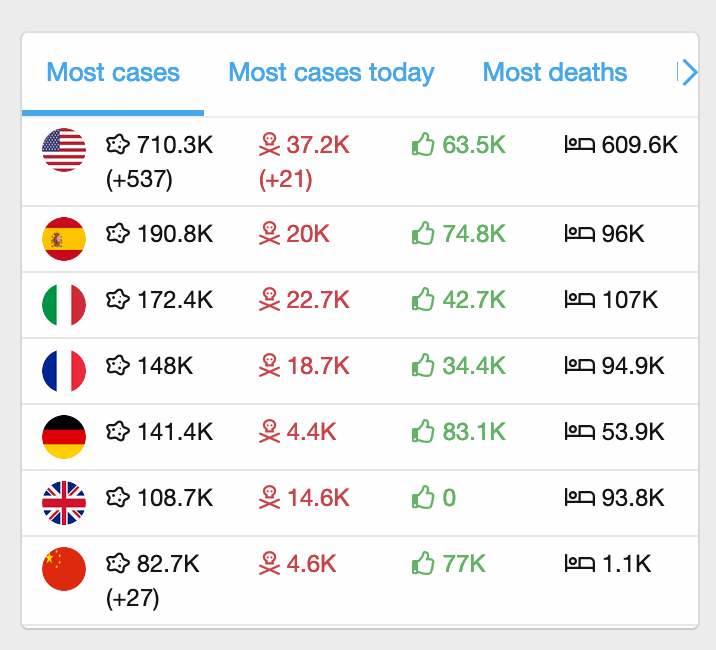Click the Spain flag icon
This screenshot has height=650, width=716.
(x=64, y=239)
